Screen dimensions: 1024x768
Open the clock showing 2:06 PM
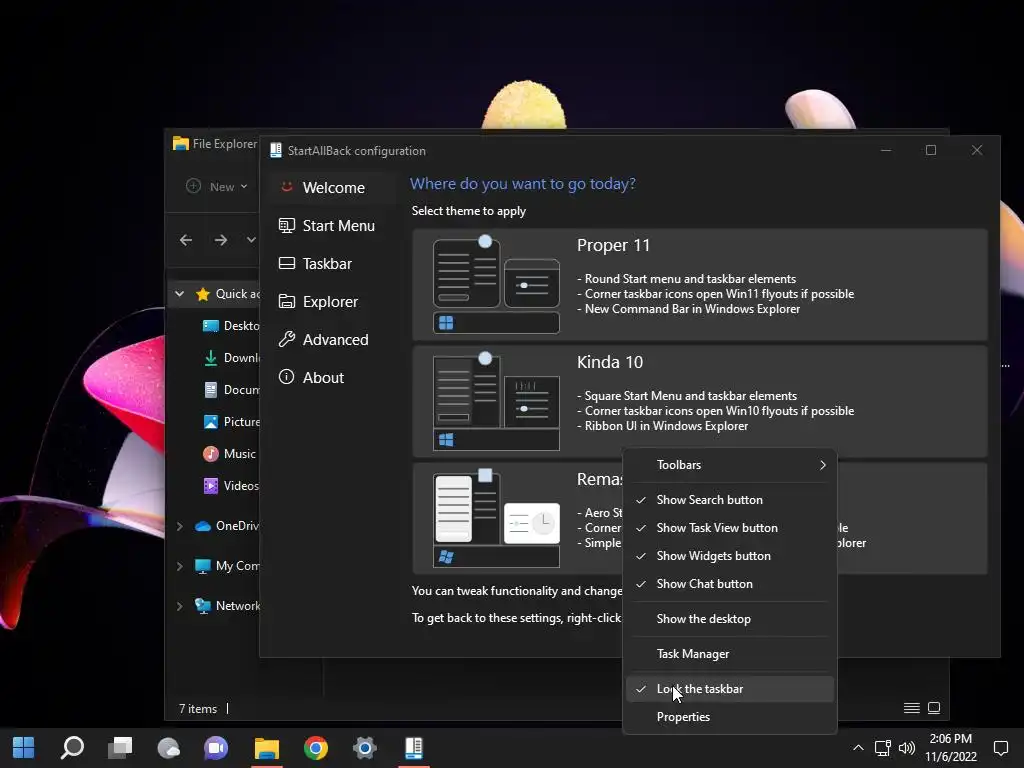pos(951,748)
